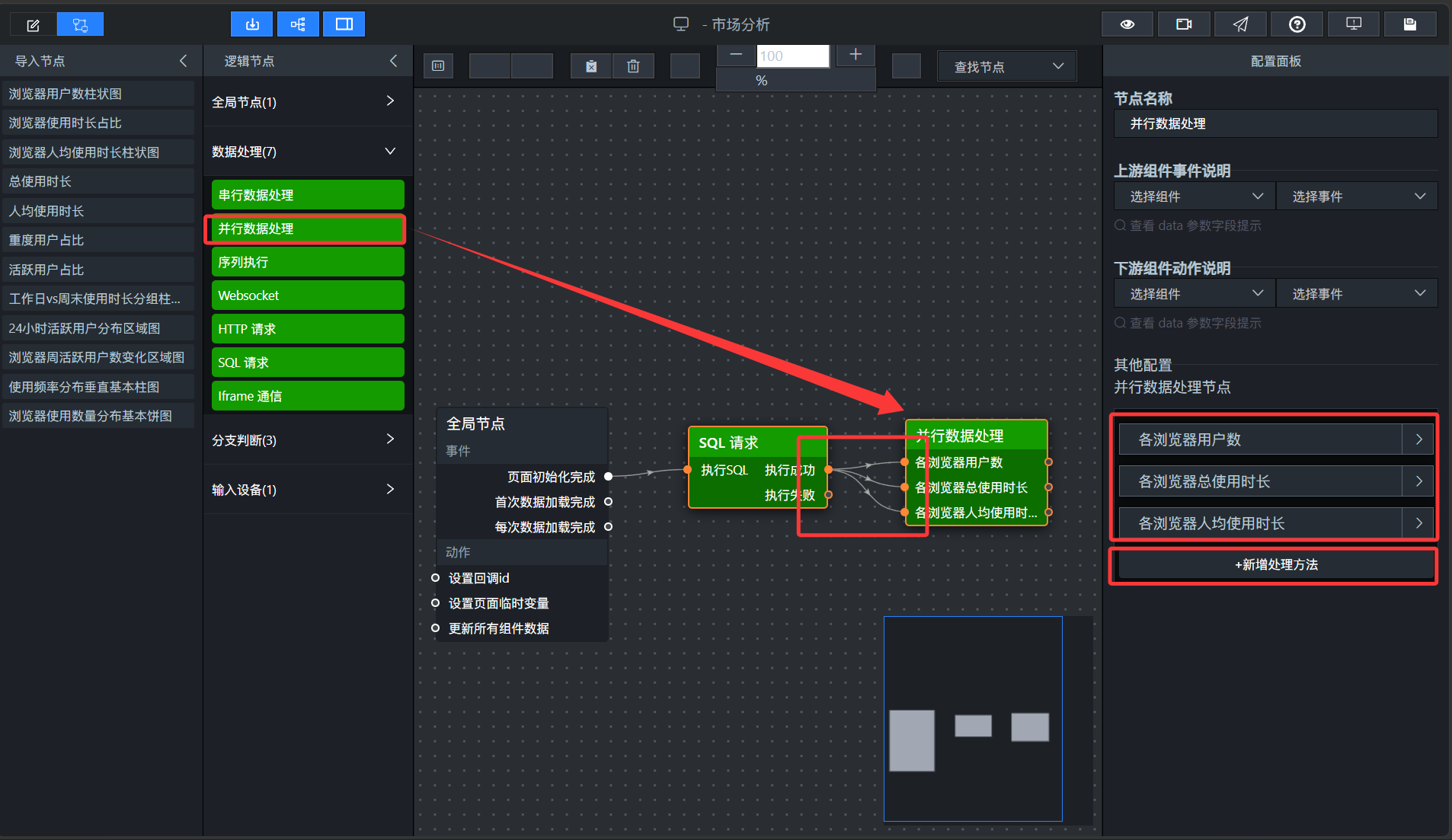This screenshot has height=840, width=1452.
Task: Select the 并行数据处理 node in list
Action: 308,228
